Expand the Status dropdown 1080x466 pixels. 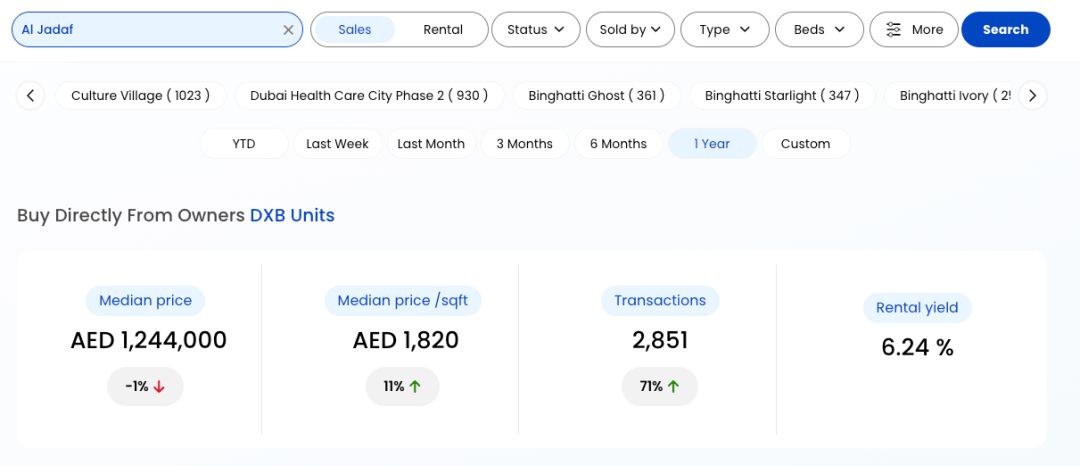(x=535, y=30)
